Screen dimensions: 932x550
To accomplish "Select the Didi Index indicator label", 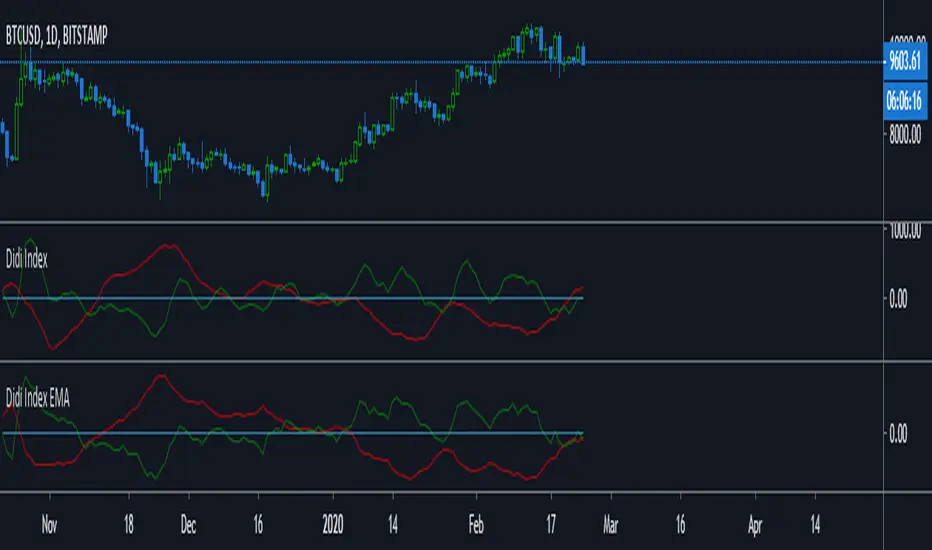I will click(27, 259).
